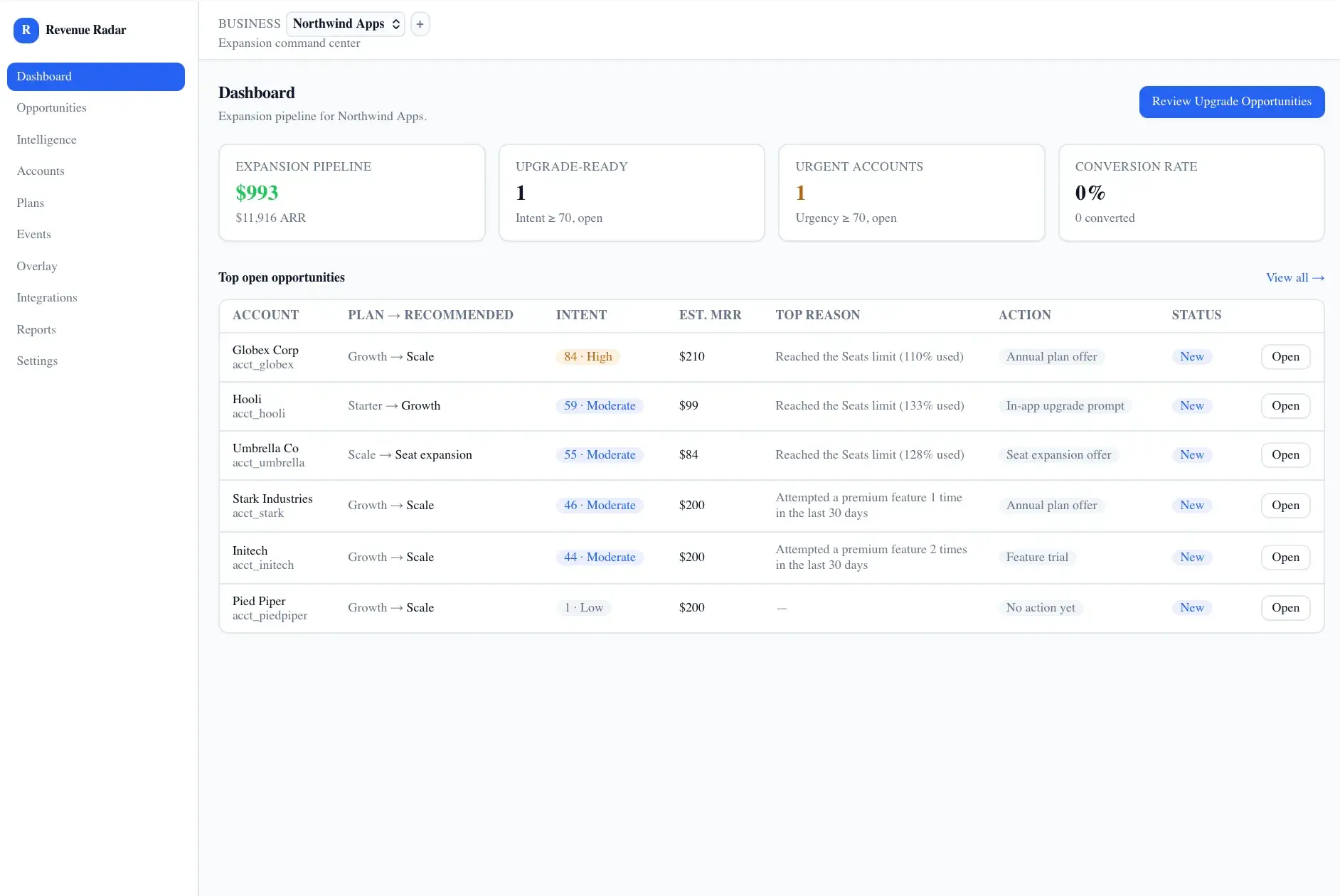Screen dimensions: 1340x896
Task: Go to Dashboard in sidebar
Action: tap(96, 77)
